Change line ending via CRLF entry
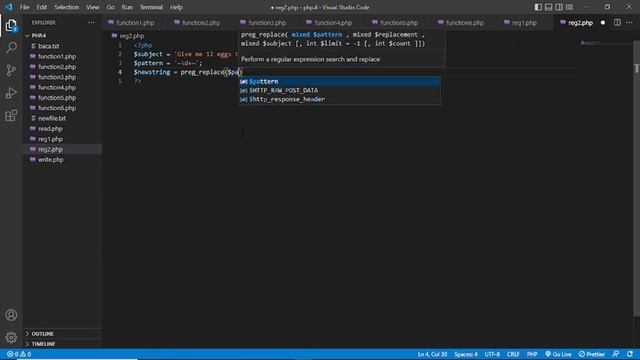The image size is (640, 360). tap(513, 354)
